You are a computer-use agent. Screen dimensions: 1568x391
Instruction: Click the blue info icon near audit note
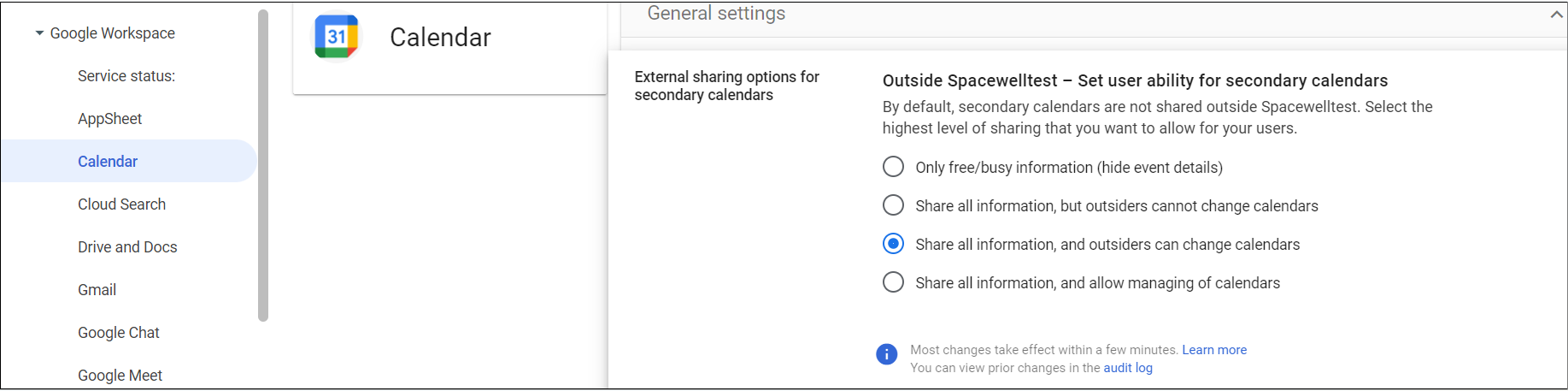click(887, 354)
